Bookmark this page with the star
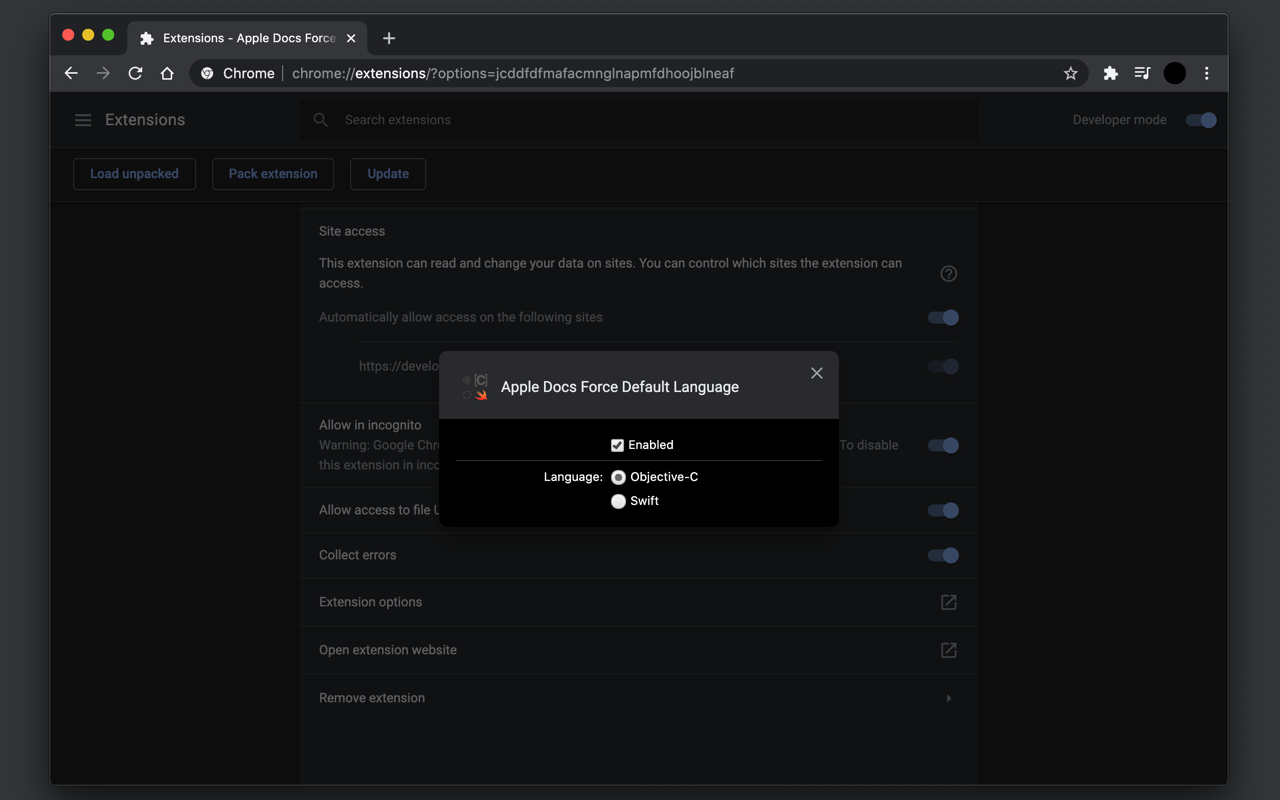 pos(1071,73)
